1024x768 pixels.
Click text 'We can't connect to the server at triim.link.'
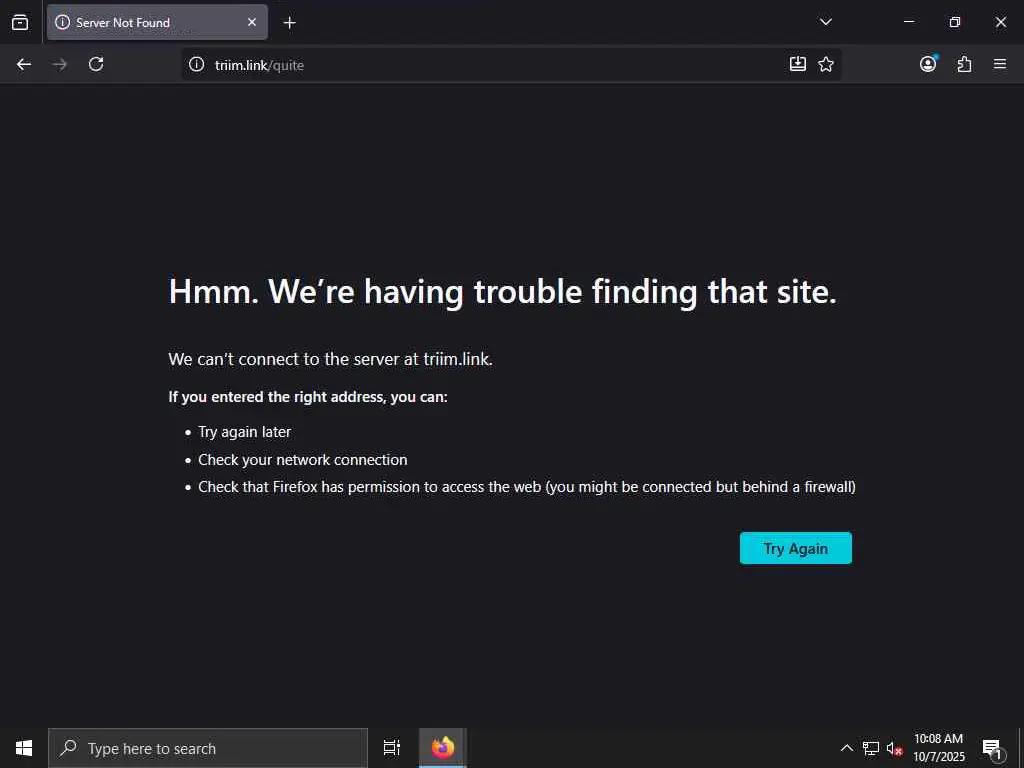[330, 359]
